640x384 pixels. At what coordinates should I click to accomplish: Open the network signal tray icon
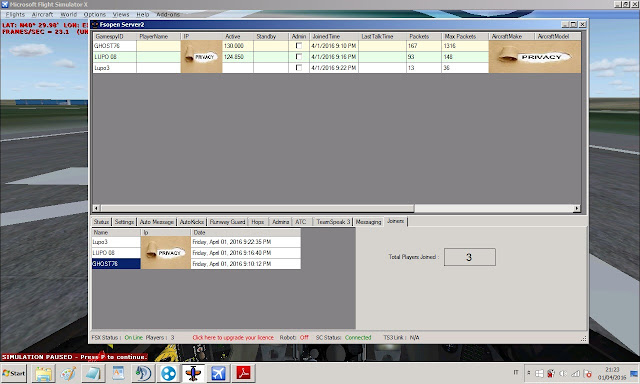(x=576, y=373)
